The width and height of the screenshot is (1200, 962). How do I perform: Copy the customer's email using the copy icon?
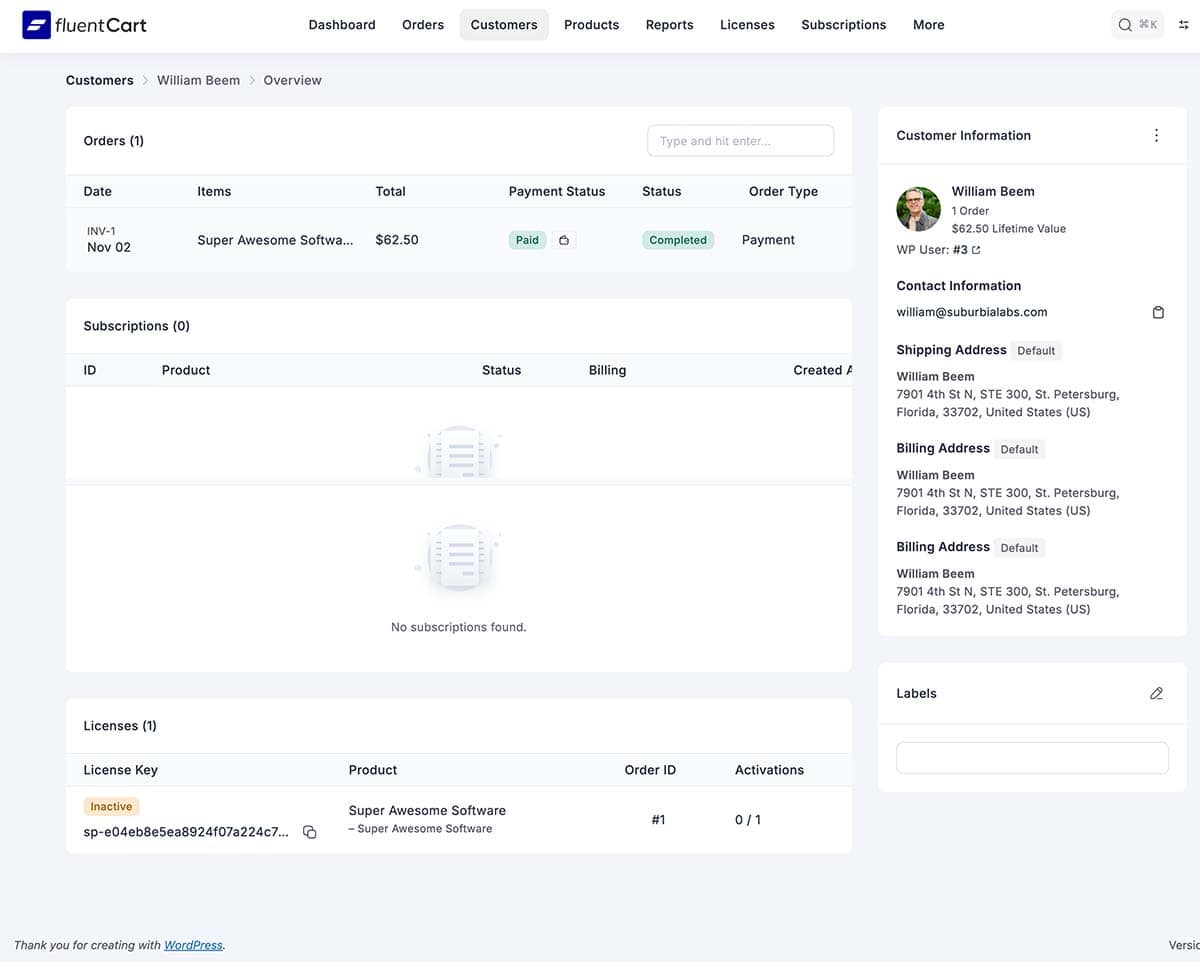1158,312
